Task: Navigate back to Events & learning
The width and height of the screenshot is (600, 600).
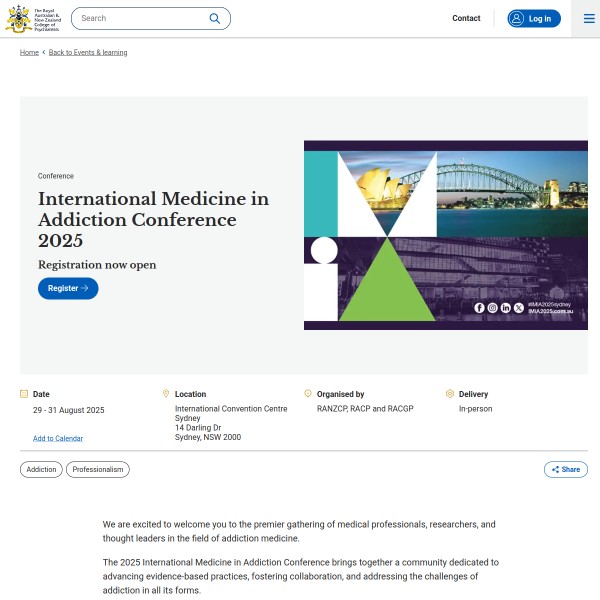Action: pyautogui.click(x=88, y=52)
